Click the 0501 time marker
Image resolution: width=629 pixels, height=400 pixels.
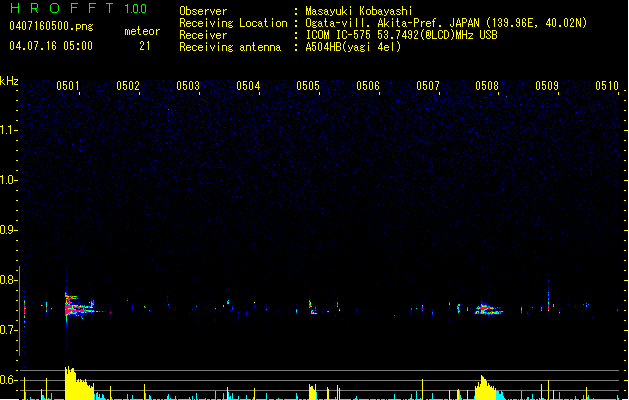click(68, 85)
